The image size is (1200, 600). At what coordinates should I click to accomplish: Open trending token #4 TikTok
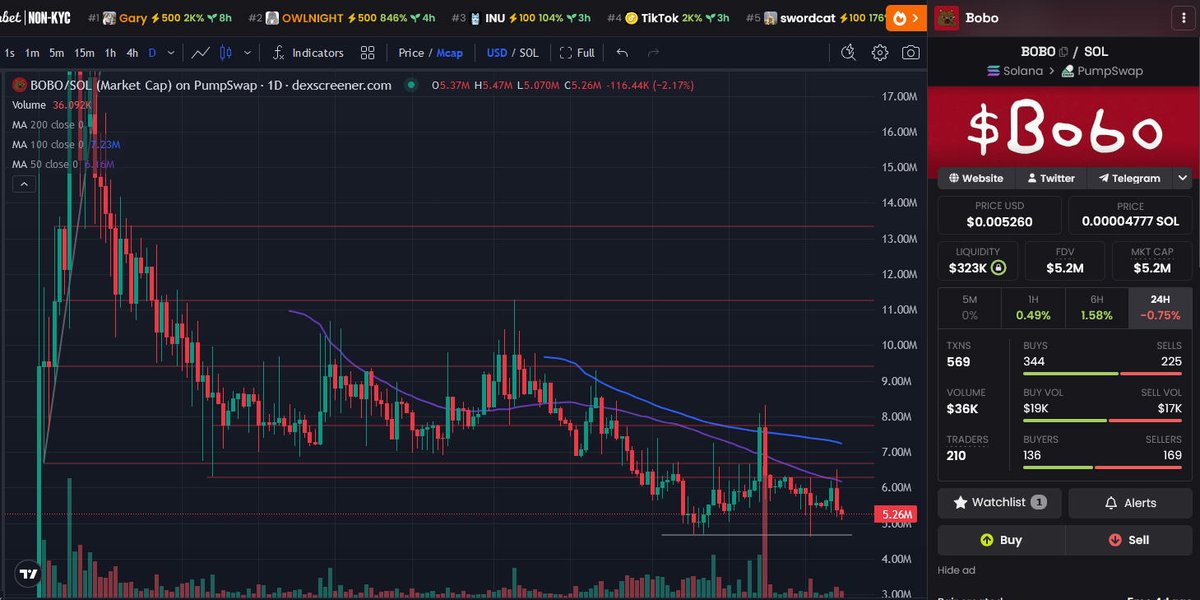(x=668, y=18)
